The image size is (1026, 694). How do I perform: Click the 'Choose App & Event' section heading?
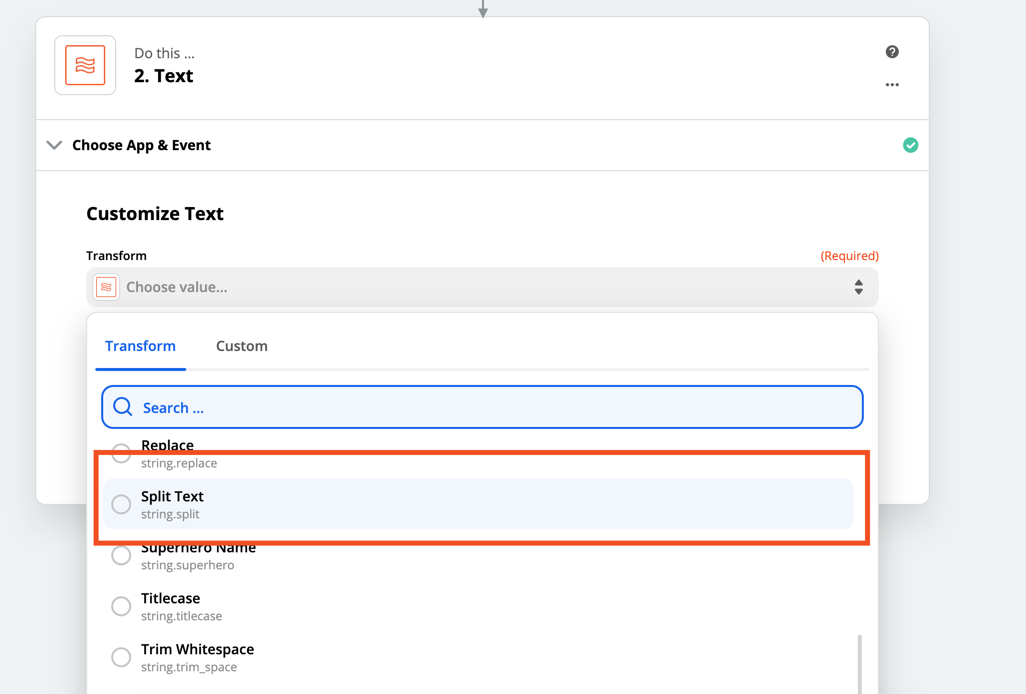(141, 145)
